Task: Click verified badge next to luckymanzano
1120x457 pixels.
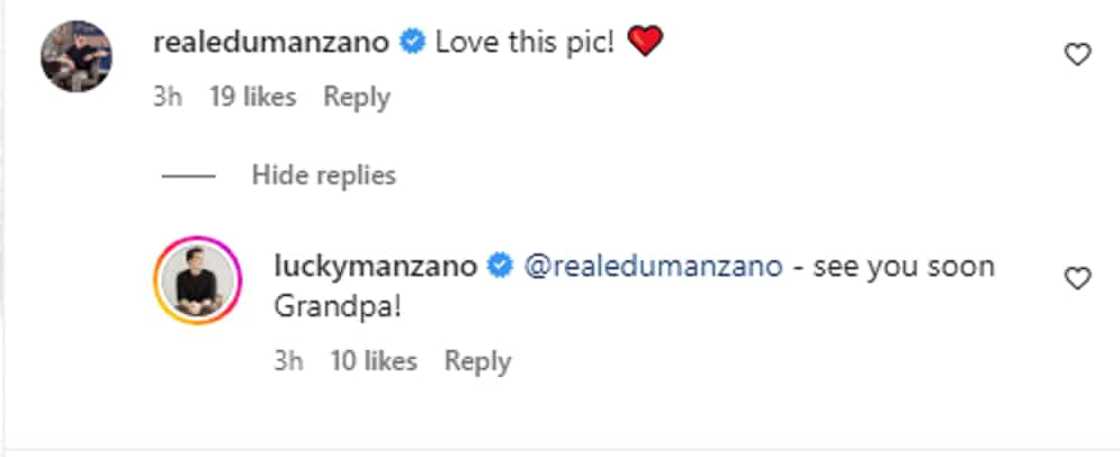Action: pos(499,266)
